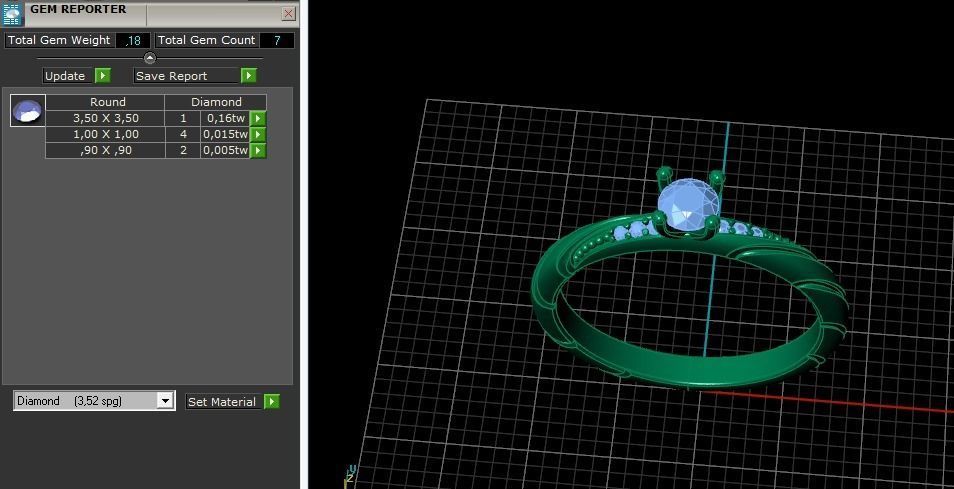Select the center round diamond on the ring
954x489 pixels.
(x=689, y=206)
